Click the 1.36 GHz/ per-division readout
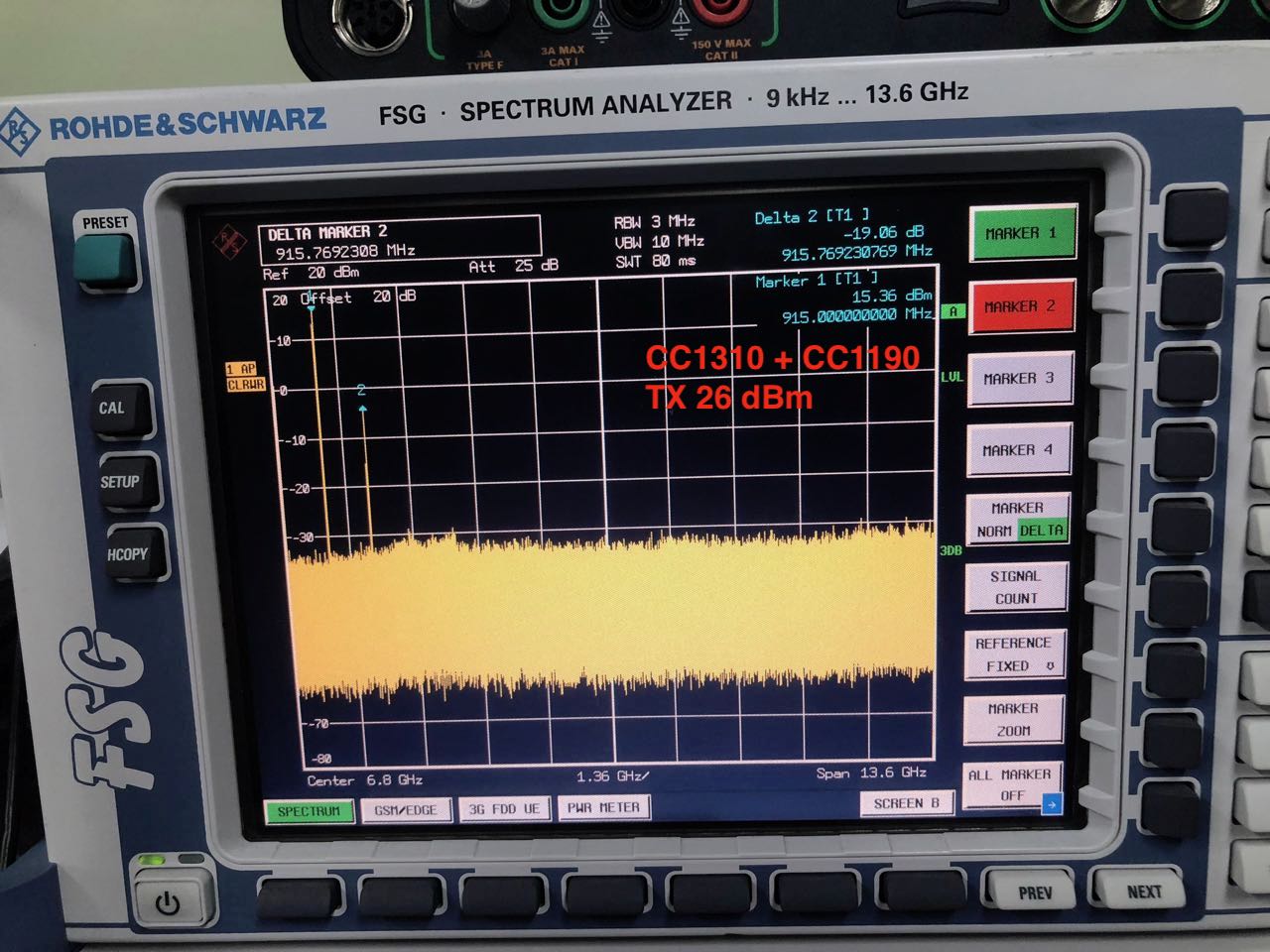1270x952 pixels. click(613, 776)
